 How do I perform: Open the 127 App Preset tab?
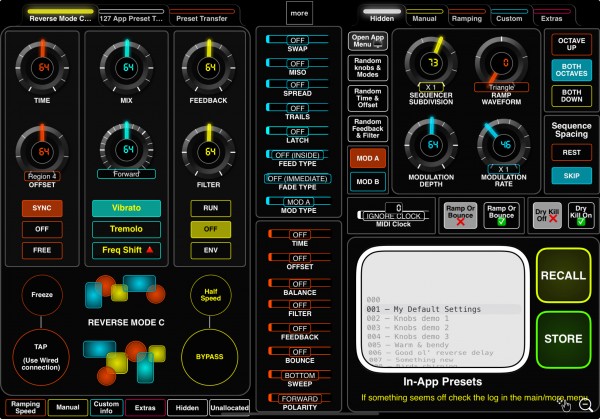pos(131,16)
